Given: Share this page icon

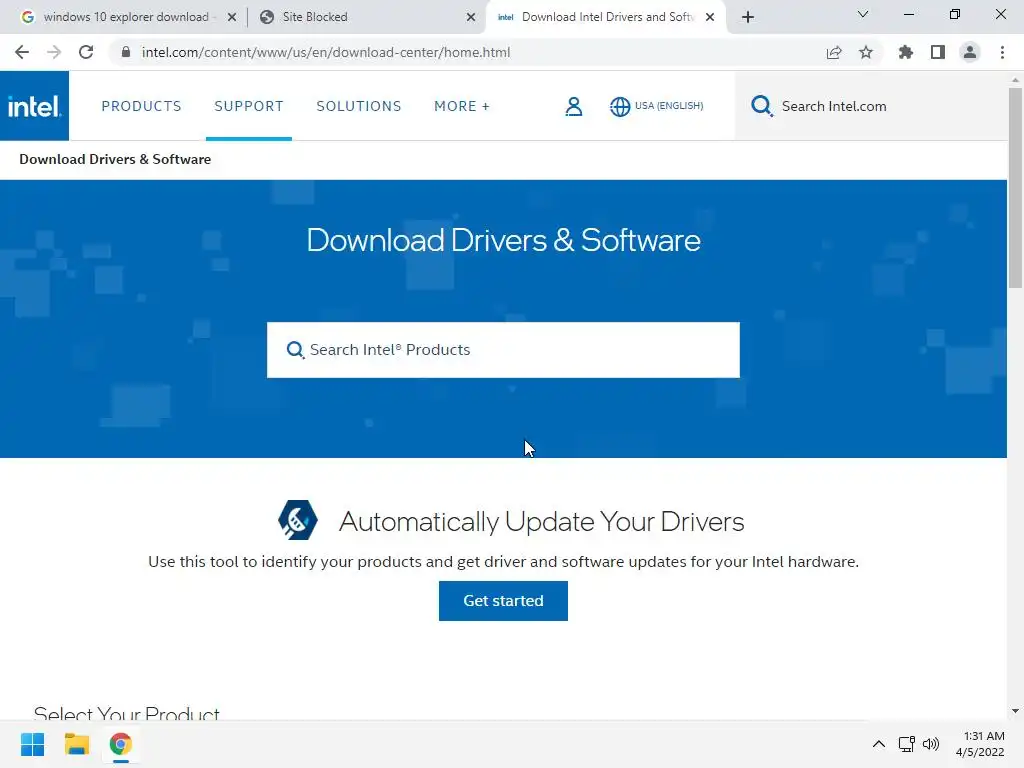Looking at the screenshot, I should (x=834, y=53).
